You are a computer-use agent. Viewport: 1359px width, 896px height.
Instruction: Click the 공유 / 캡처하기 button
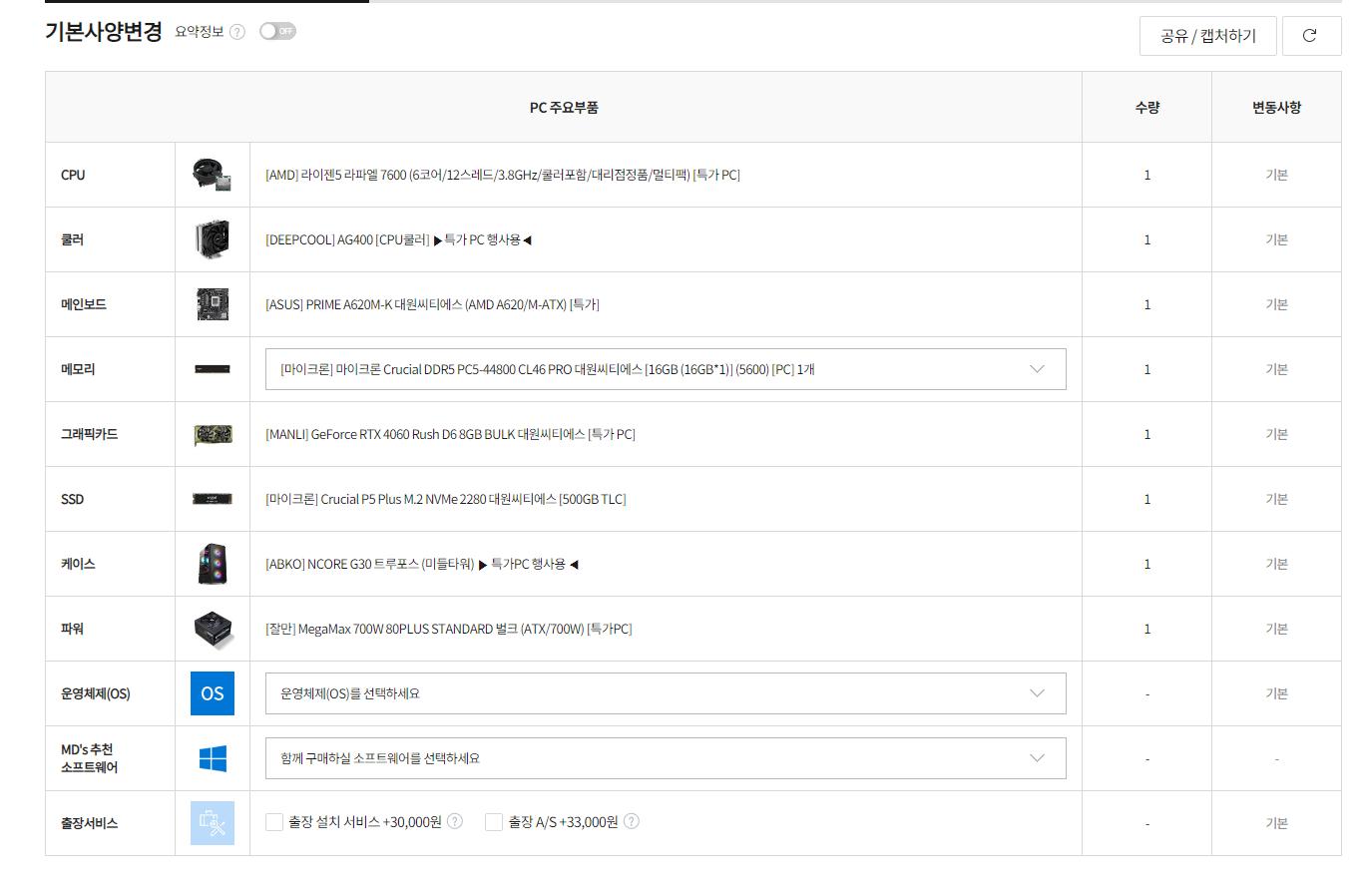[1208, 36]
